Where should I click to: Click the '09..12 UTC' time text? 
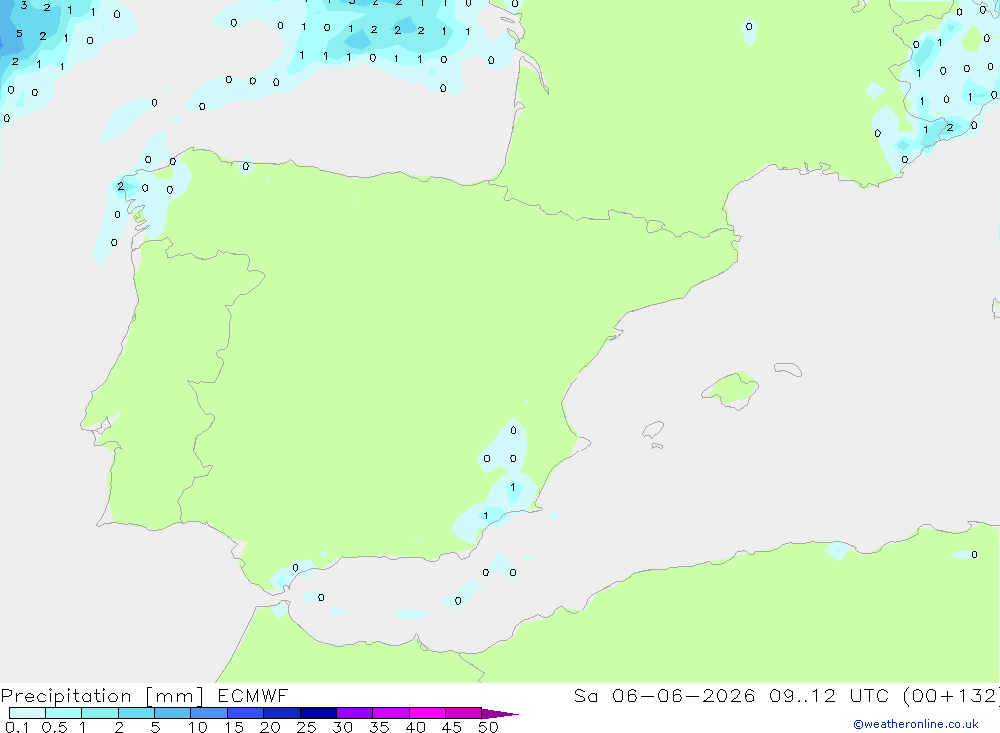click(828, 695)
